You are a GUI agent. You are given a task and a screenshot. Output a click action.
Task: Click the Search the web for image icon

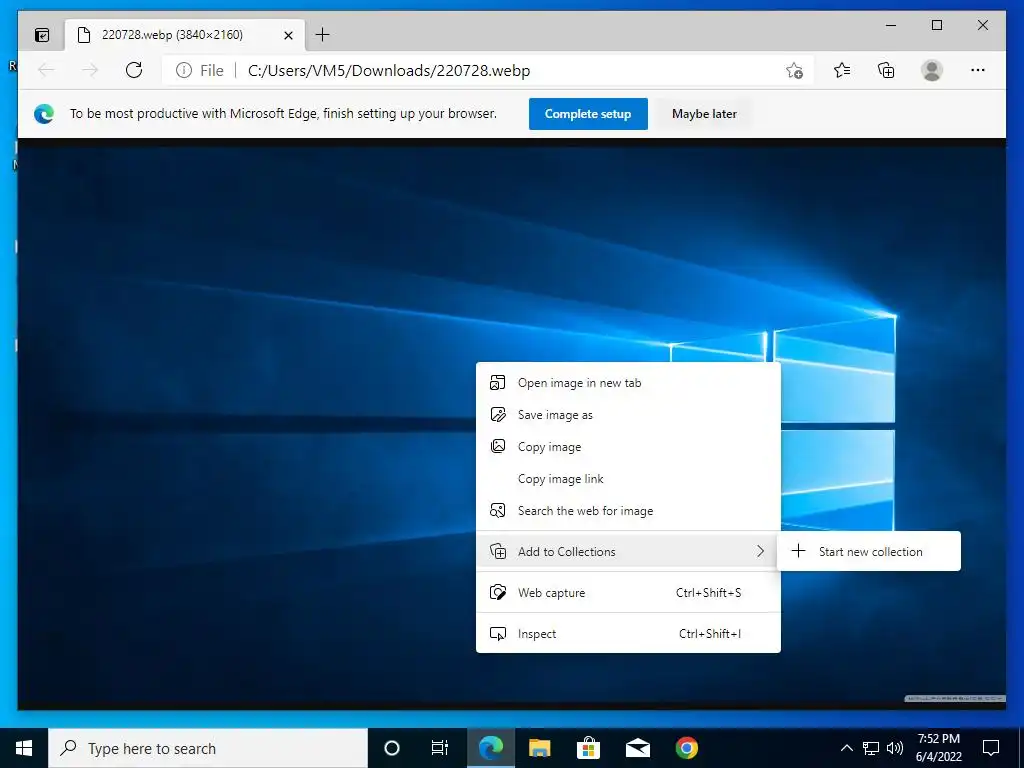(x=498, y=511)
